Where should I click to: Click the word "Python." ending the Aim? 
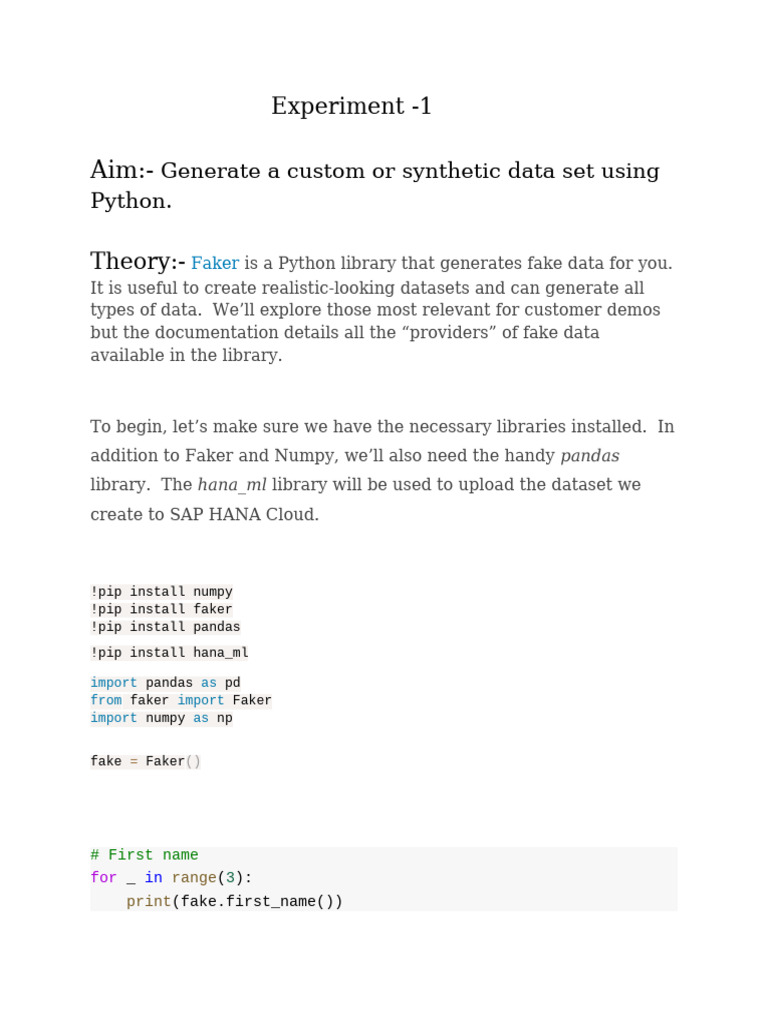click(131, 201)
